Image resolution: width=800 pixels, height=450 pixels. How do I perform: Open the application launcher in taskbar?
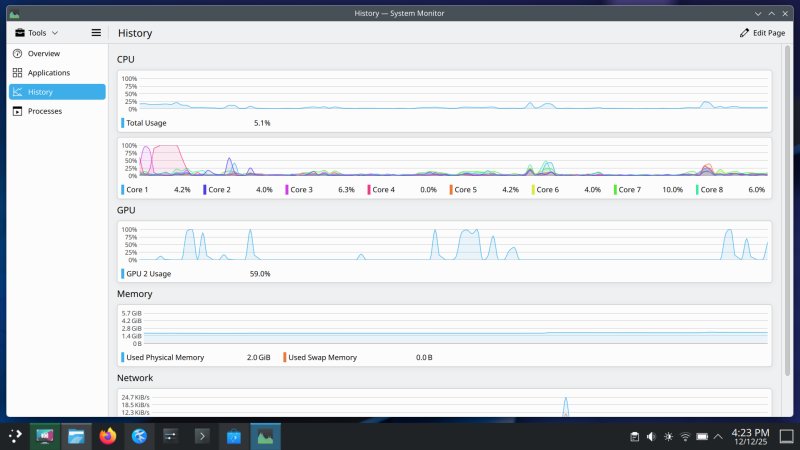[x=15, y=436]
